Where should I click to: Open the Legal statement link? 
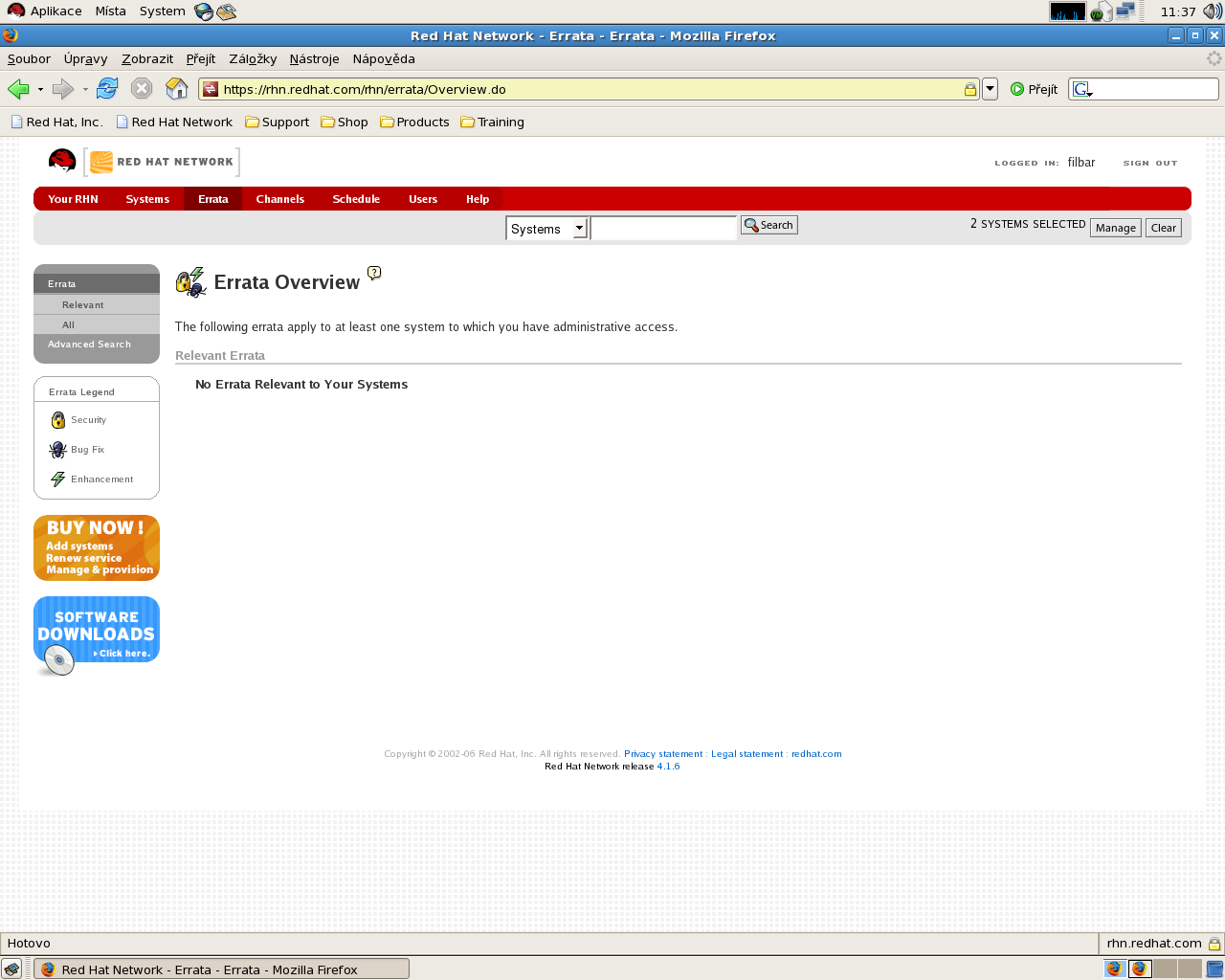click(746, 754)
